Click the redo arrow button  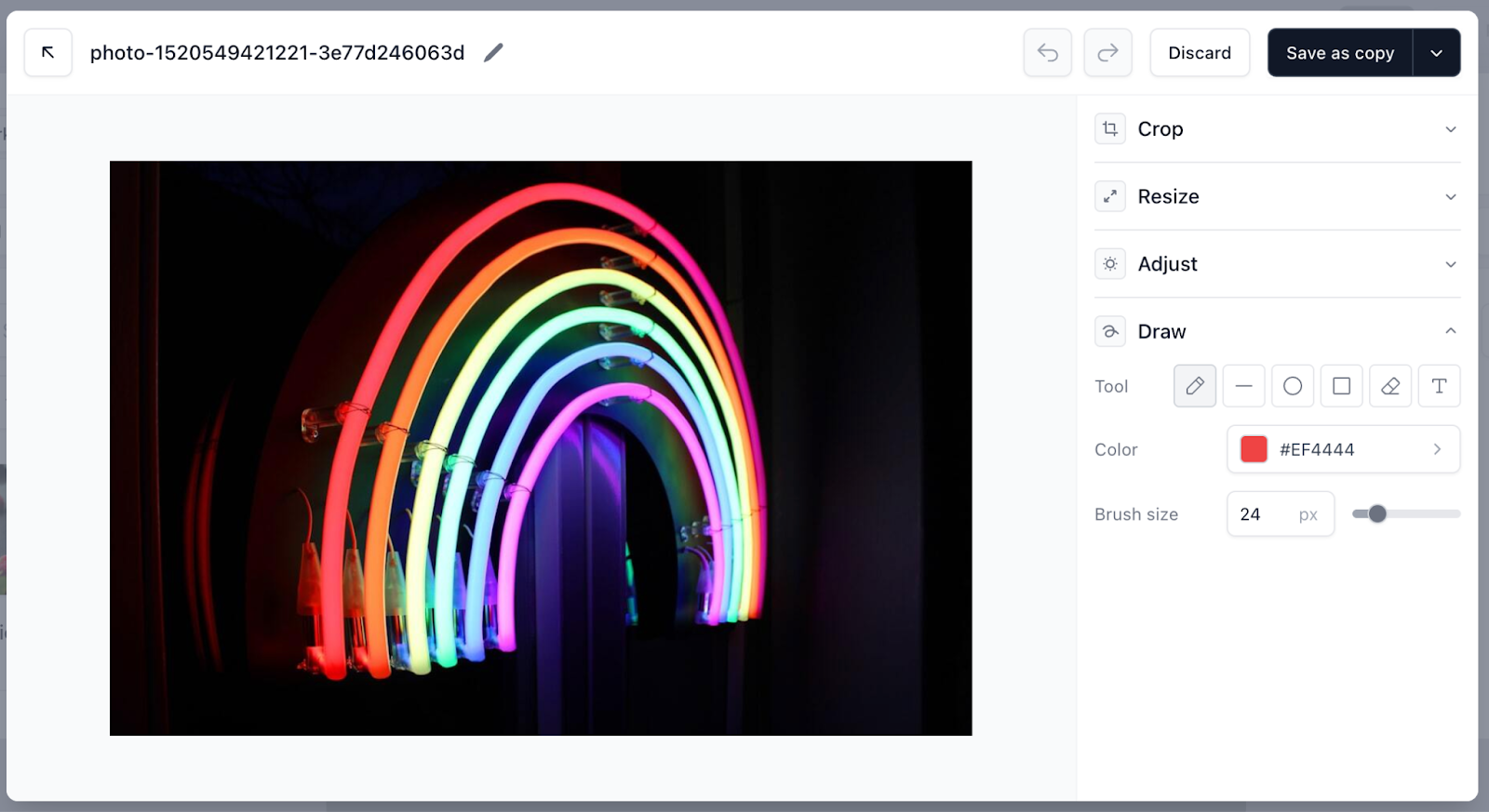click(1107, 53)
